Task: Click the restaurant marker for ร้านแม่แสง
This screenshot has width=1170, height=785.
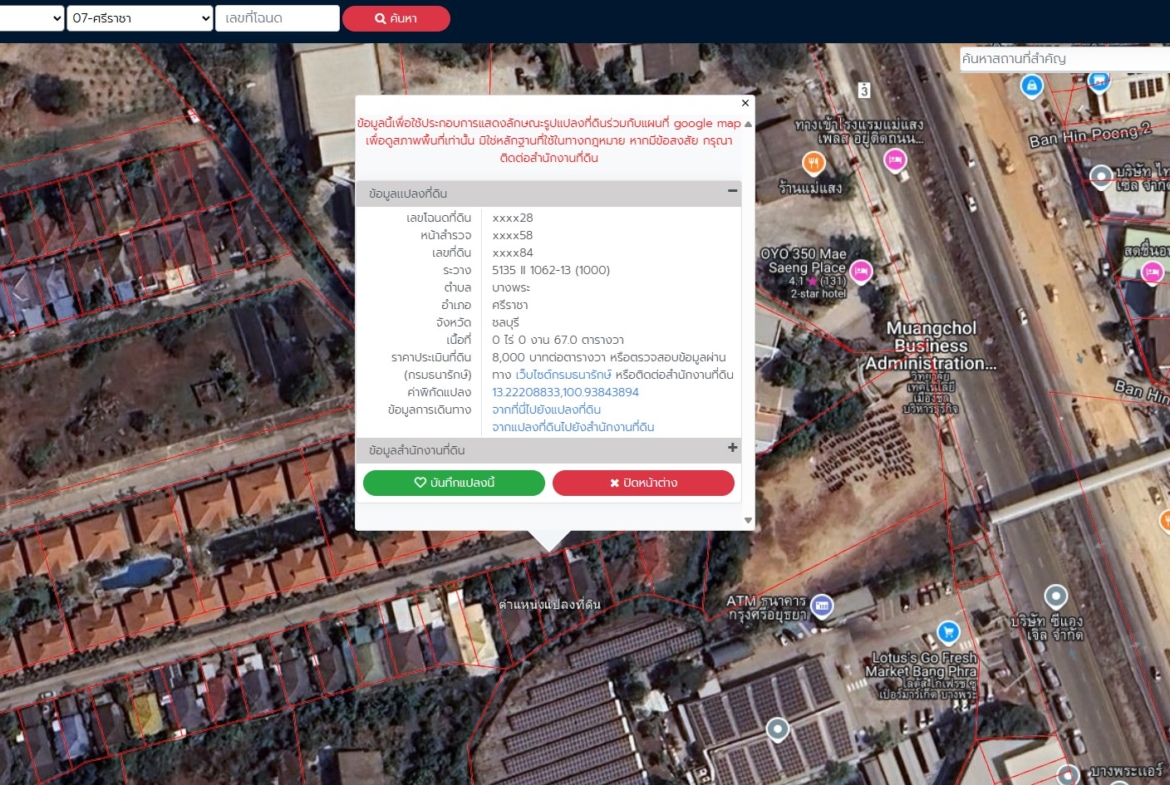Action: click(814, 162)
